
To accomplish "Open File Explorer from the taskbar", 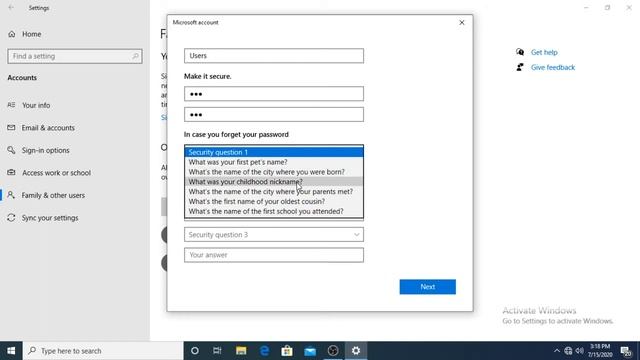I will point(241,351).
